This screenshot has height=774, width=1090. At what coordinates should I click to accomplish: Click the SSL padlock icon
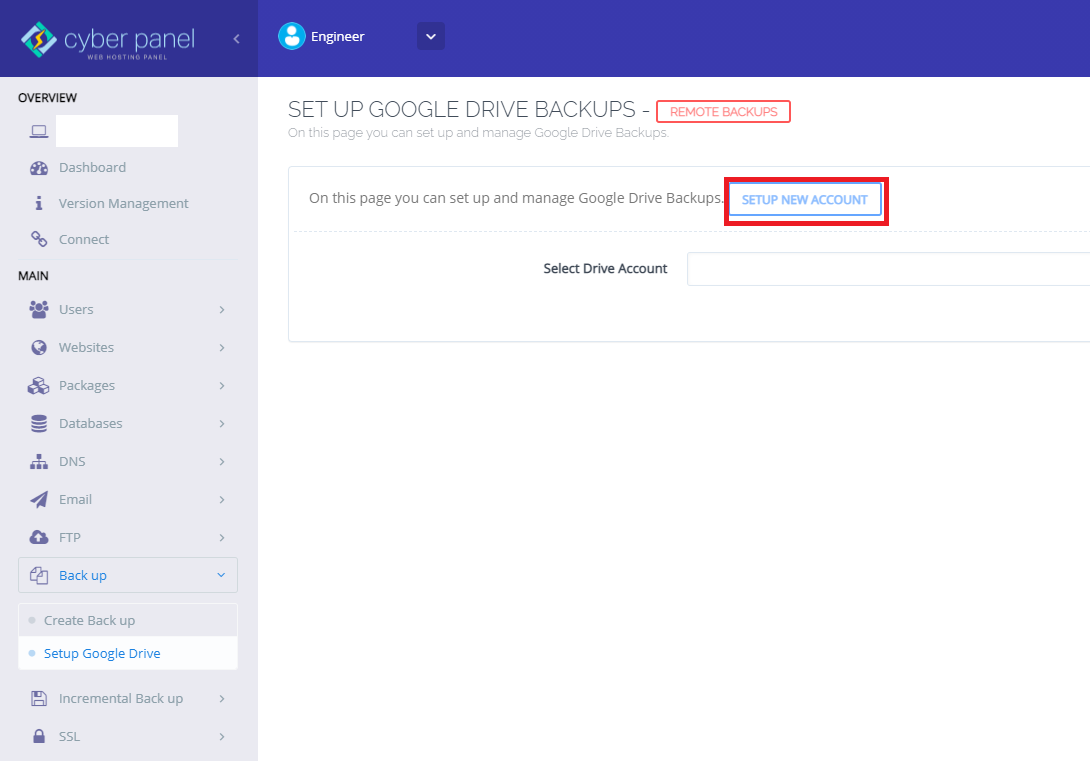point(39,736)
